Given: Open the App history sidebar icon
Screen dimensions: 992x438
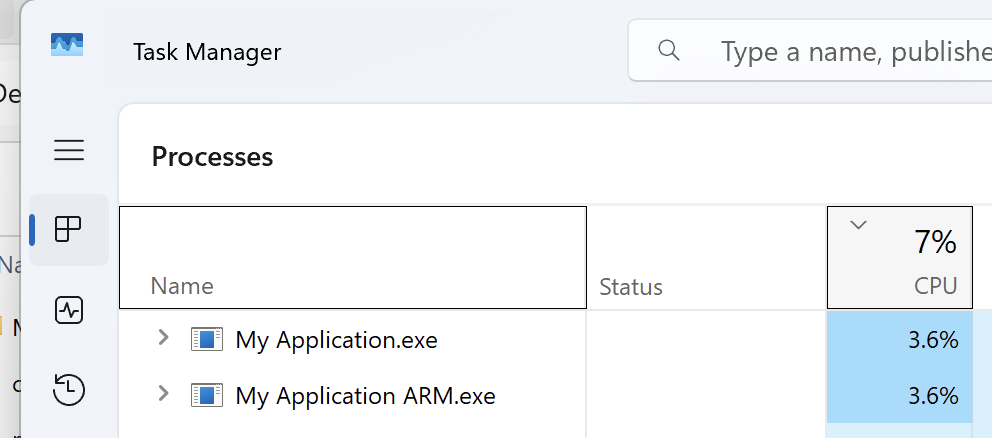Looking at the screenshot, I should pyautogui.click(x=69, y=389).
